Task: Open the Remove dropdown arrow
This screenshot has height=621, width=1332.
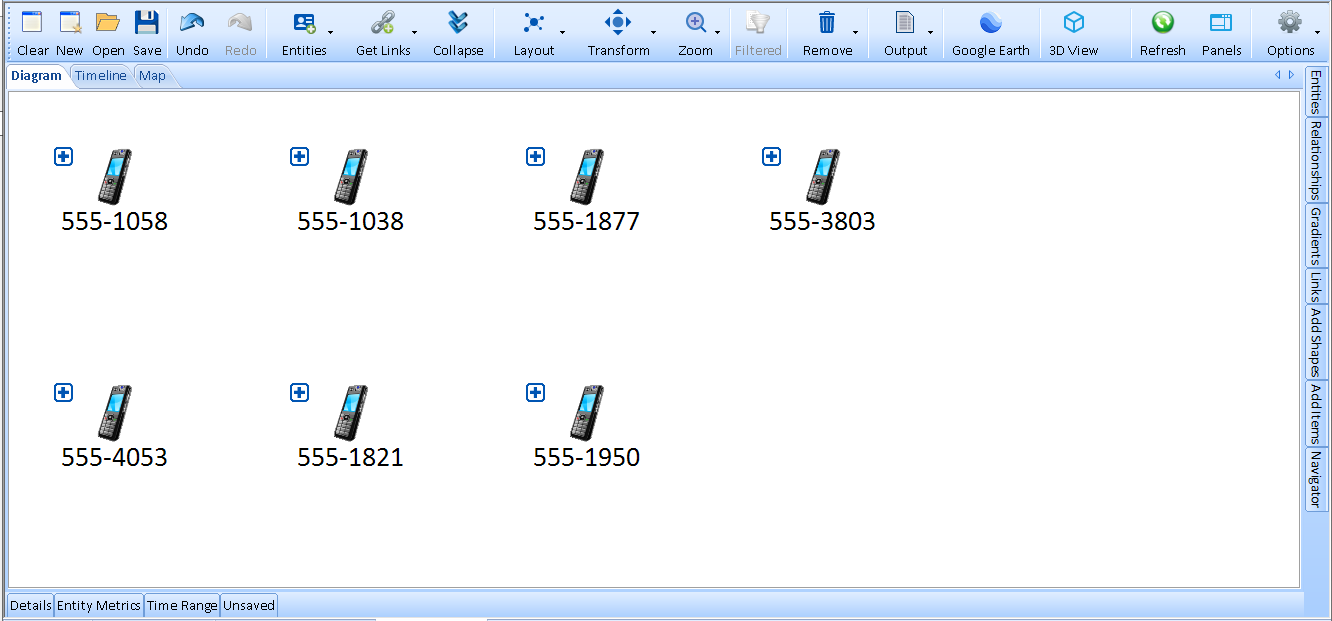Action: click(855, 33)
